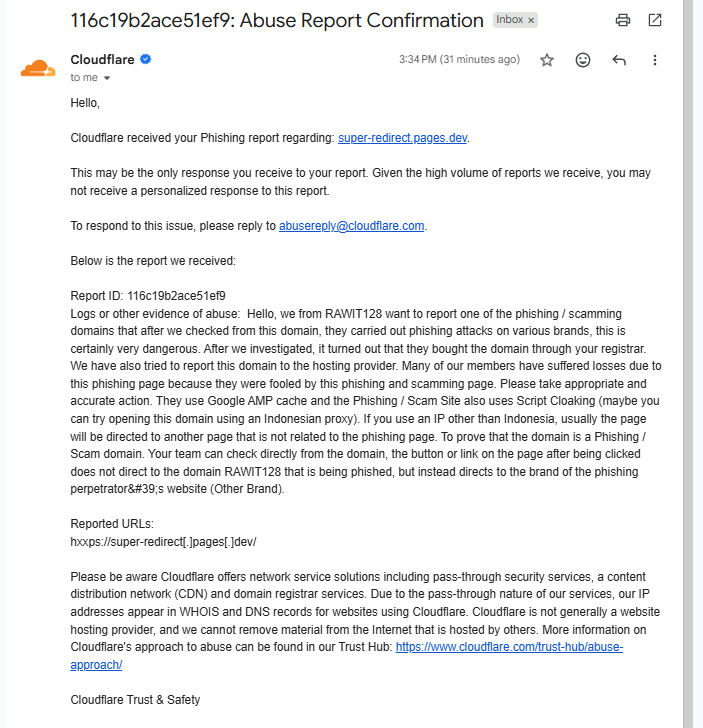Expand recipient details next to 'to me'
Image resolution: width=703 pixels, height=728 pixels.
107,78
